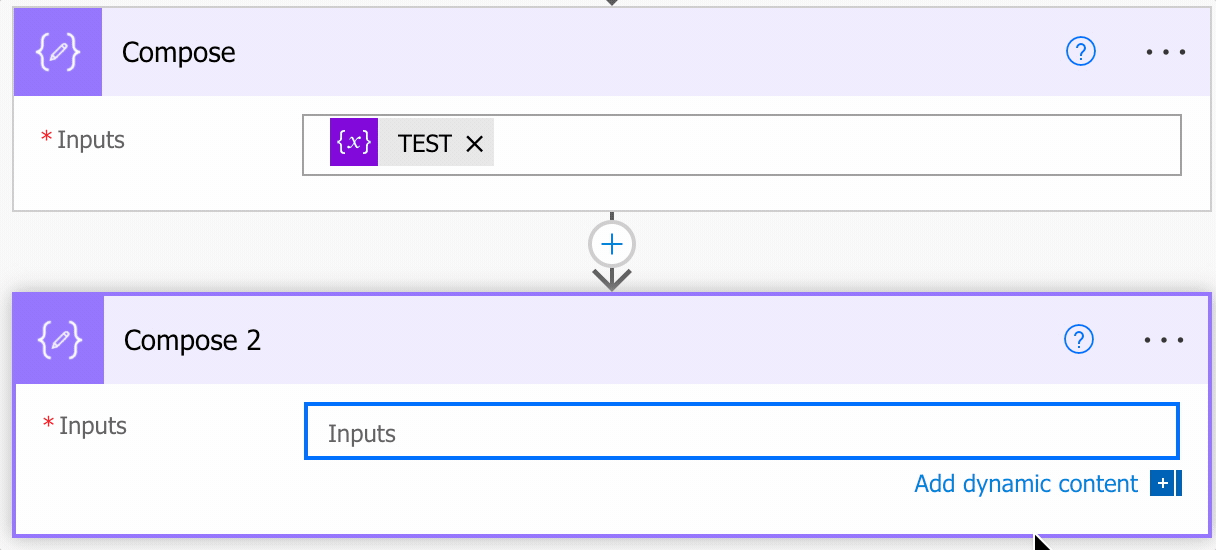Click the Compose action icon
This screenshot has height=550, width=1216.
(58, 53)
